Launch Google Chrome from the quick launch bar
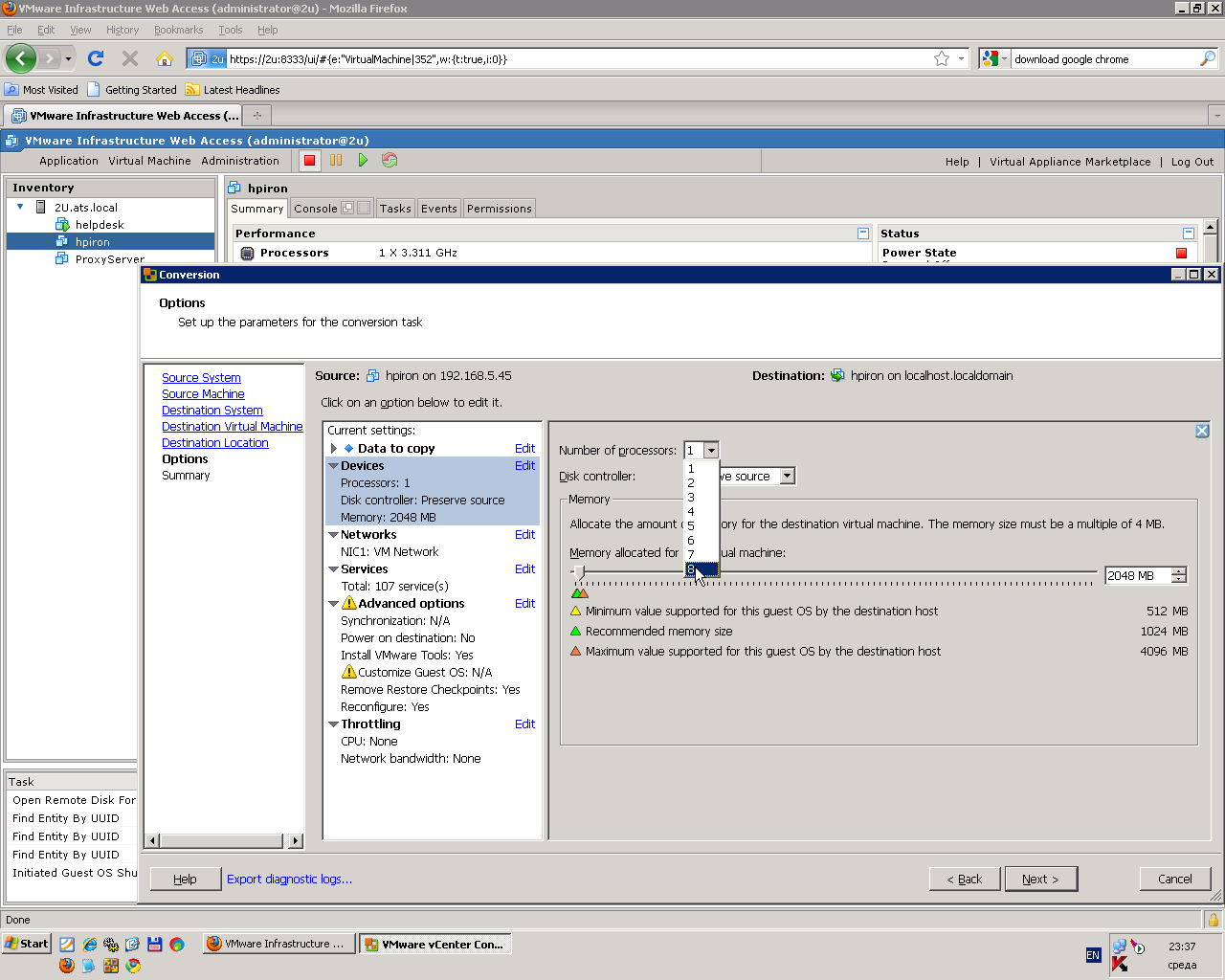 point(133,966)
